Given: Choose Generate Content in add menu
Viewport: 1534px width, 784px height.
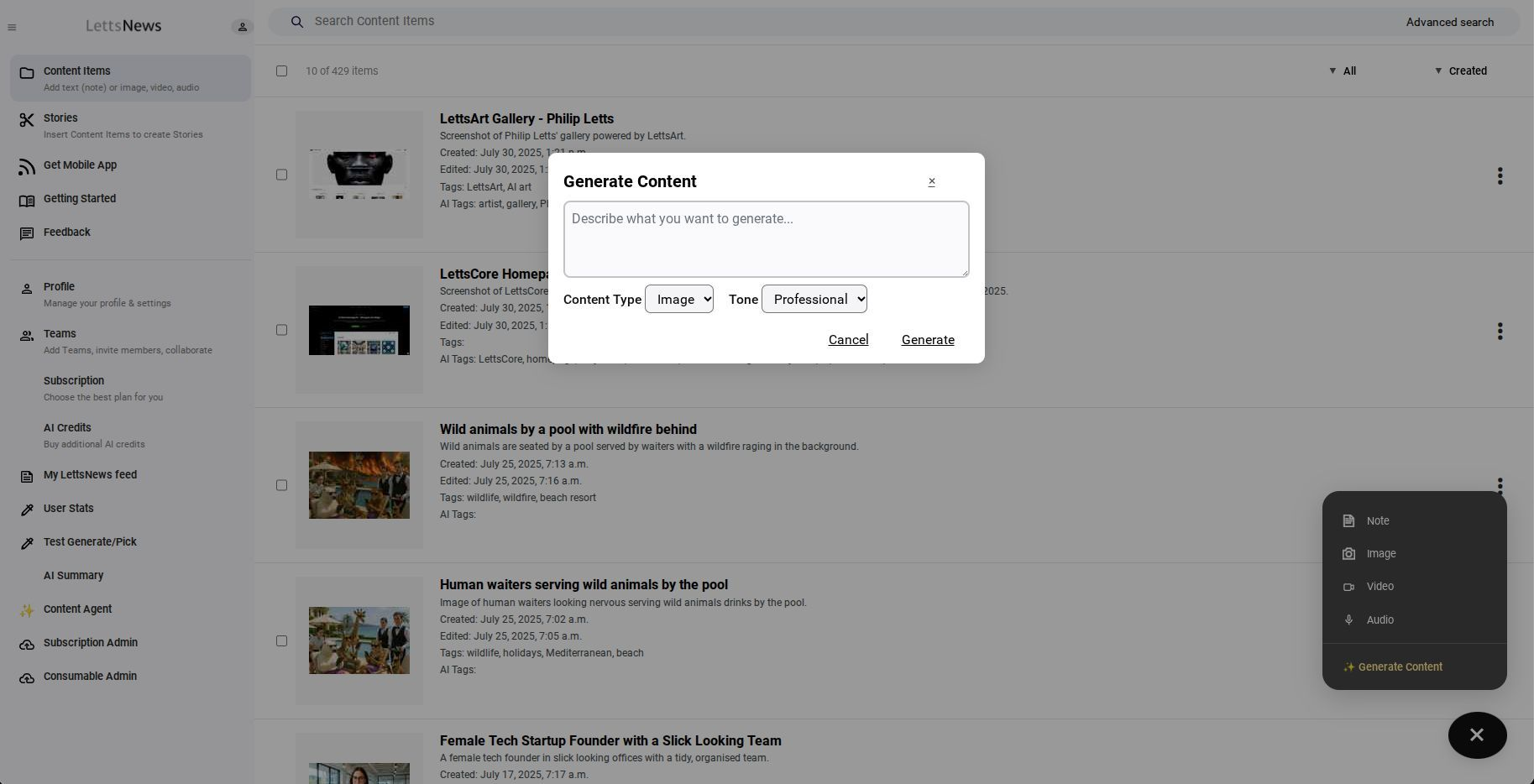Looking at the screenshot, I should 1393,667.
